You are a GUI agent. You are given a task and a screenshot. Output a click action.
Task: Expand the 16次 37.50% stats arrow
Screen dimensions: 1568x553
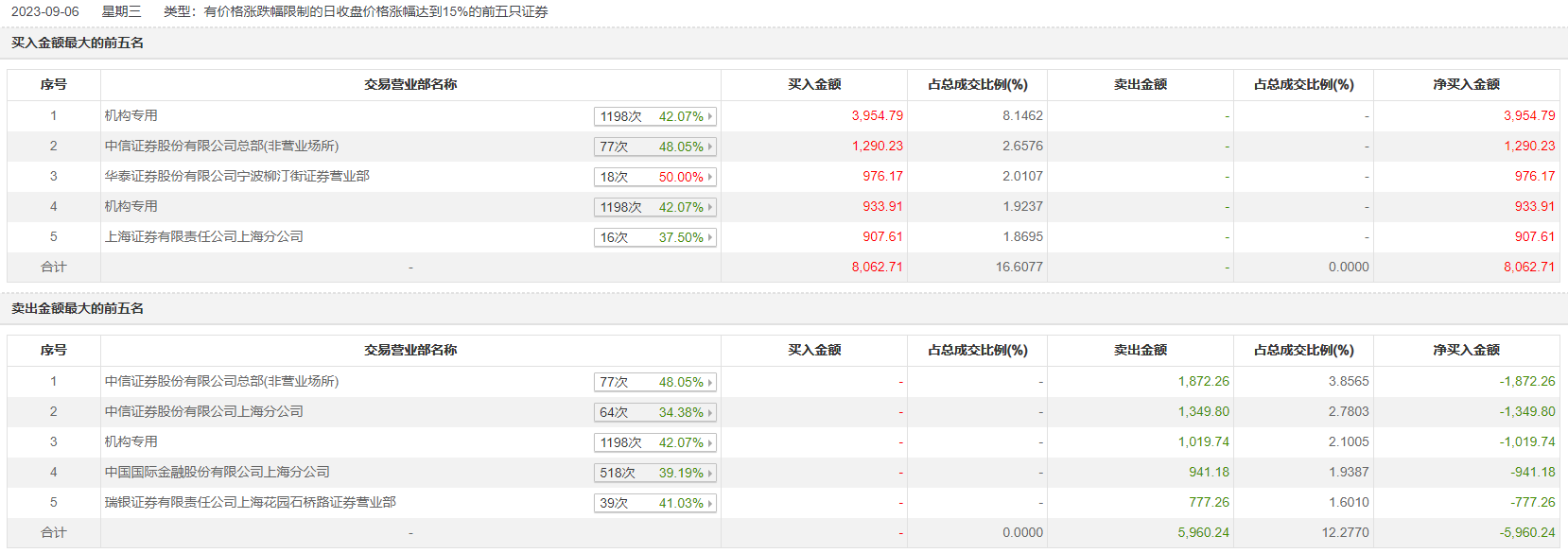coord(710,237)
